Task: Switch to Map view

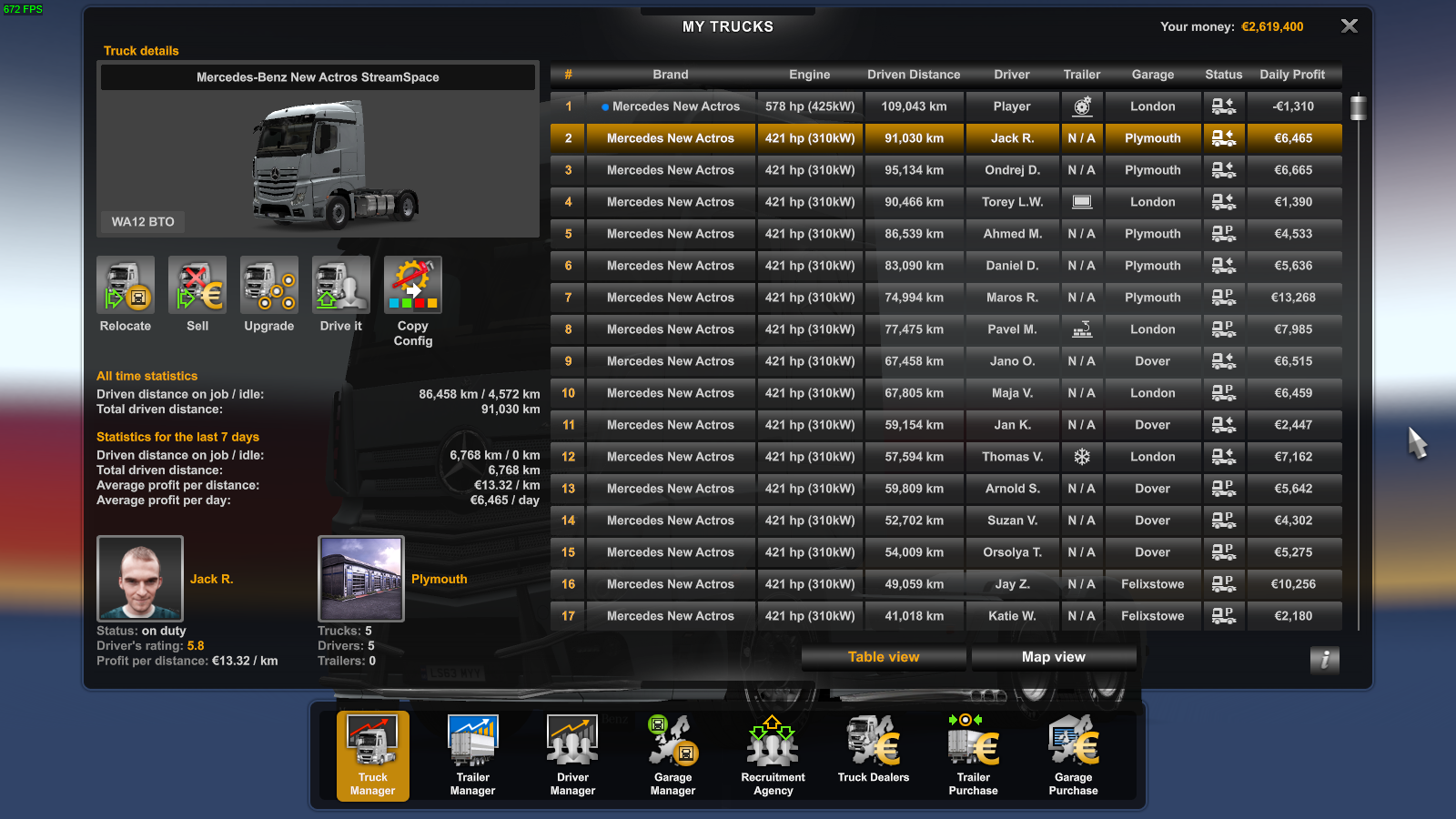Action: (1054, 657)
